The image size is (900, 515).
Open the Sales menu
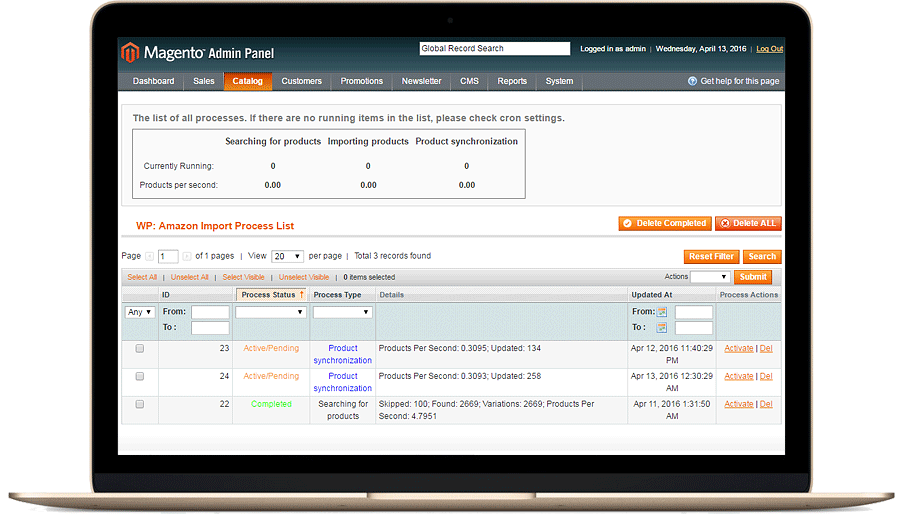(204, 81)
